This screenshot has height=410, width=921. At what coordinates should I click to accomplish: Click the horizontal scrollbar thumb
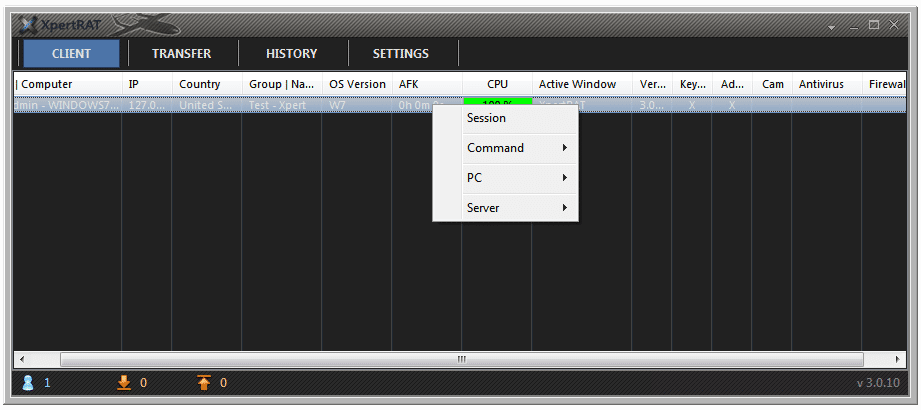(x=462, y=359)
